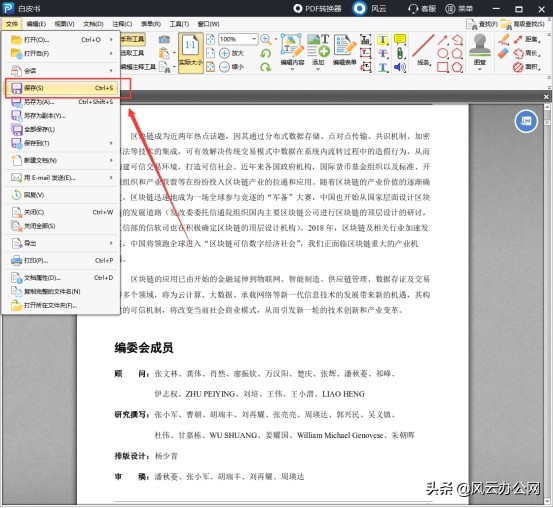Click the 高级查找(S) advanced search button

pos(523,24)
